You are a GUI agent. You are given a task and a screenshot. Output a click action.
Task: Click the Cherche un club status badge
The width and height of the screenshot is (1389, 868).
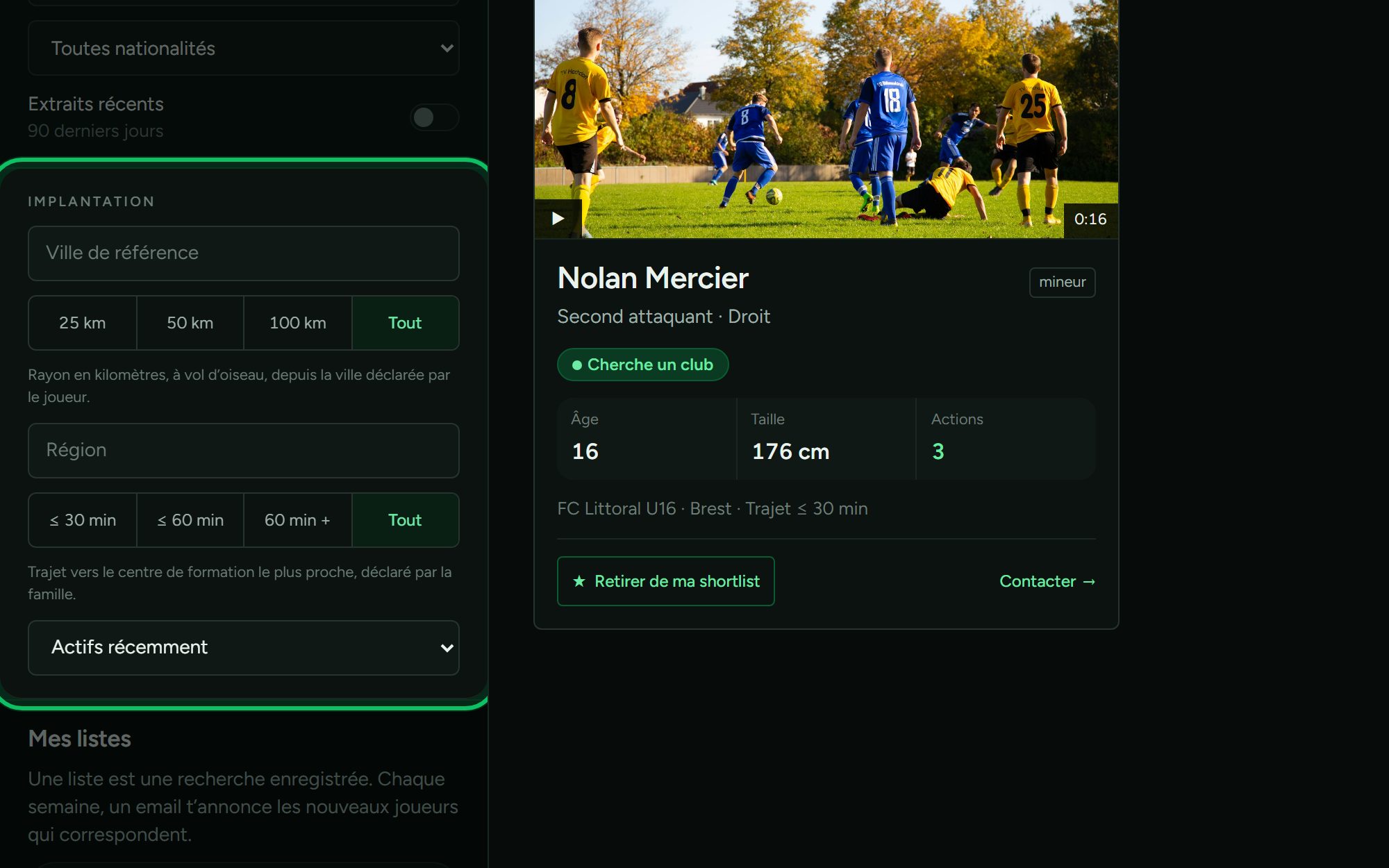pyautogui.click(x=642, y=365)
